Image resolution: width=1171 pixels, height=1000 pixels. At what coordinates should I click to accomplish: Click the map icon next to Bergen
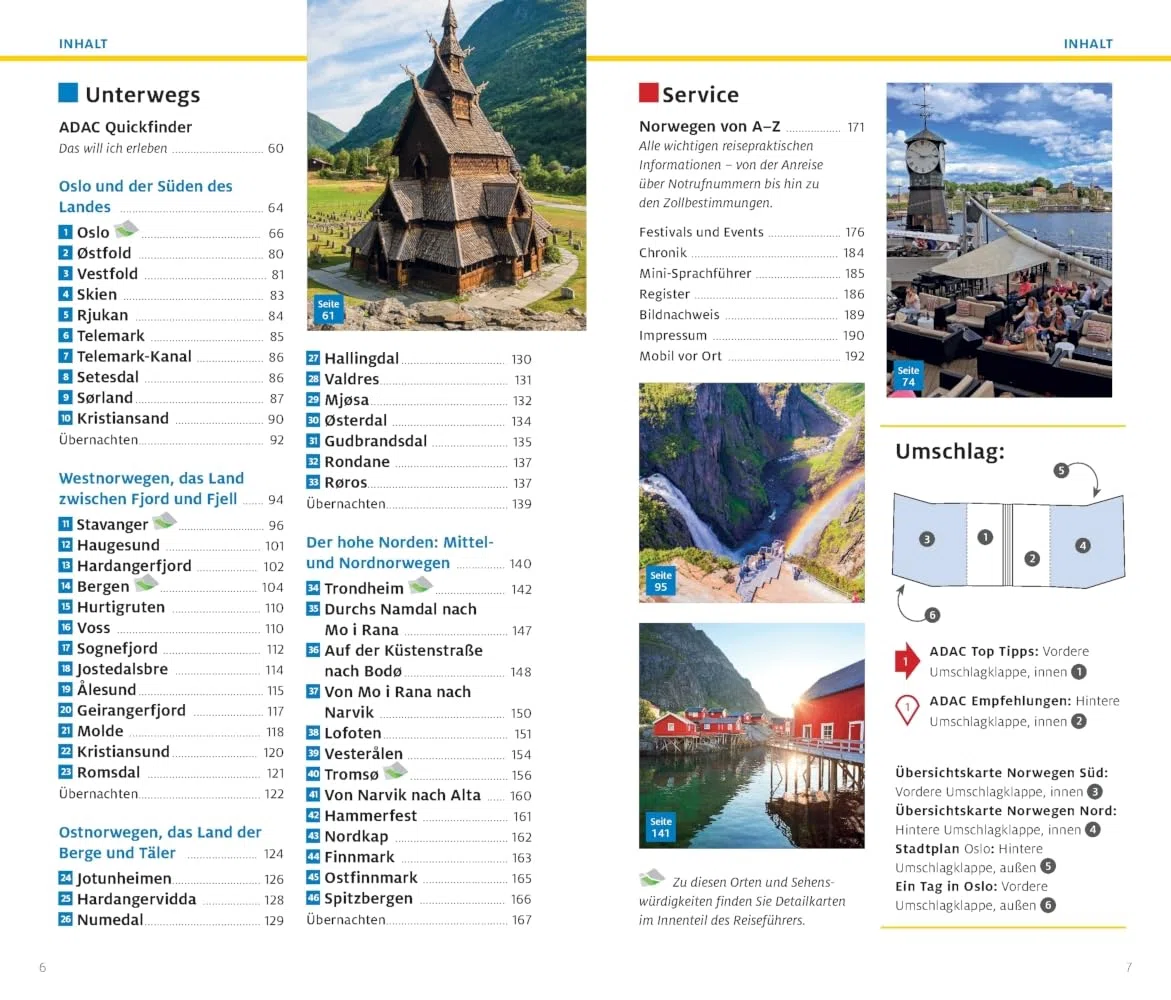click(146, 583)
